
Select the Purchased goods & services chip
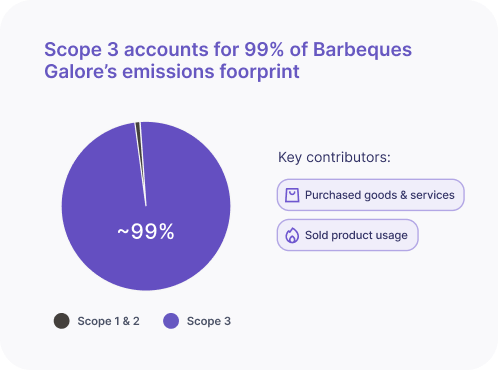370,195
